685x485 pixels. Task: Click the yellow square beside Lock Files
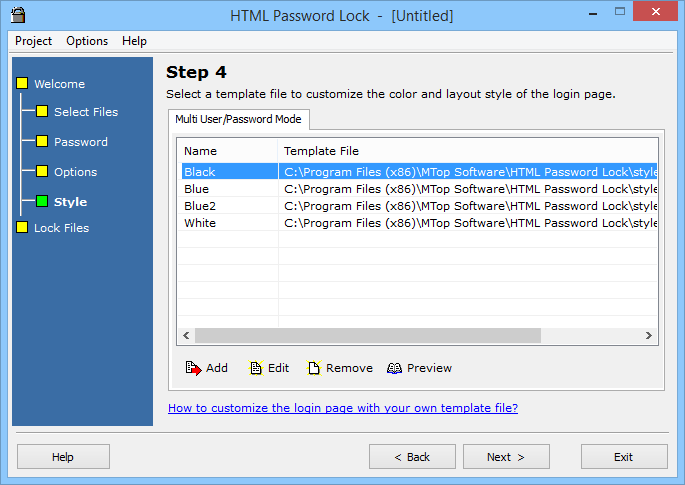tap(22, 227)
